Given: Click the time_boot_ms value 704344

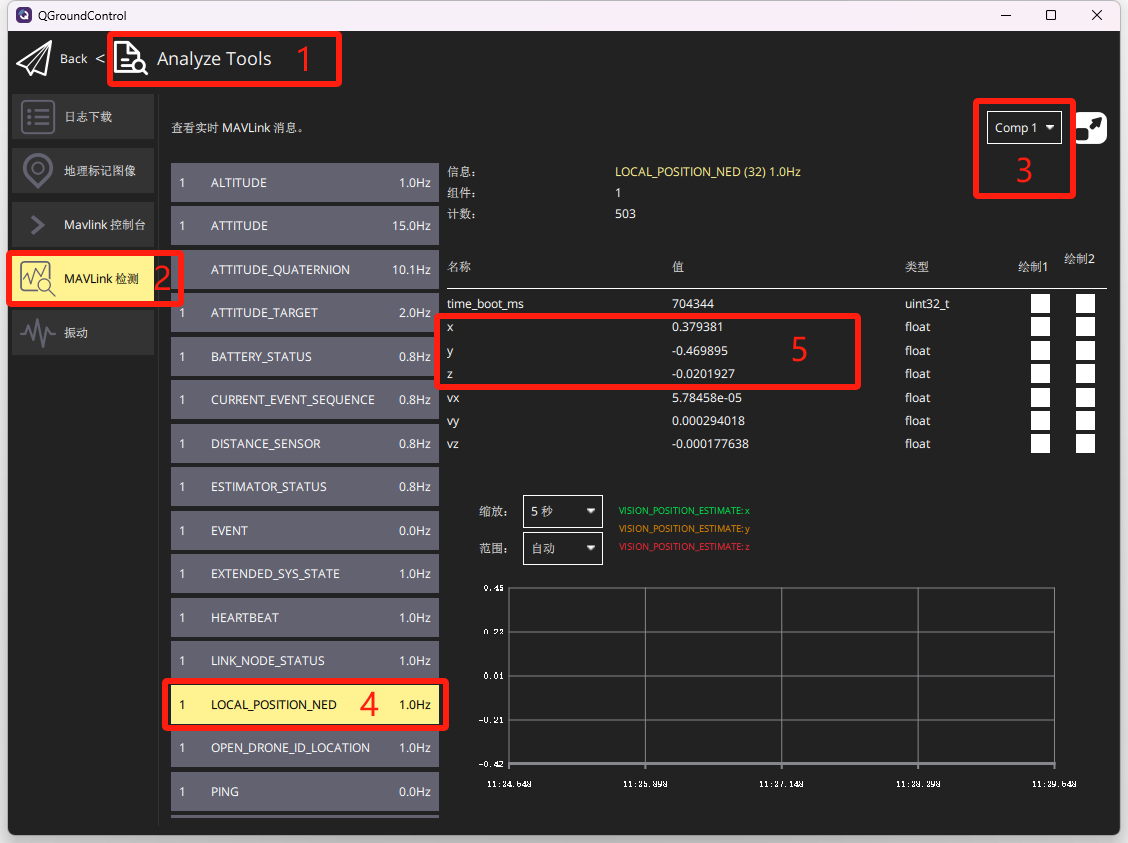Looking at the screenshot, I should pos(693,304).
